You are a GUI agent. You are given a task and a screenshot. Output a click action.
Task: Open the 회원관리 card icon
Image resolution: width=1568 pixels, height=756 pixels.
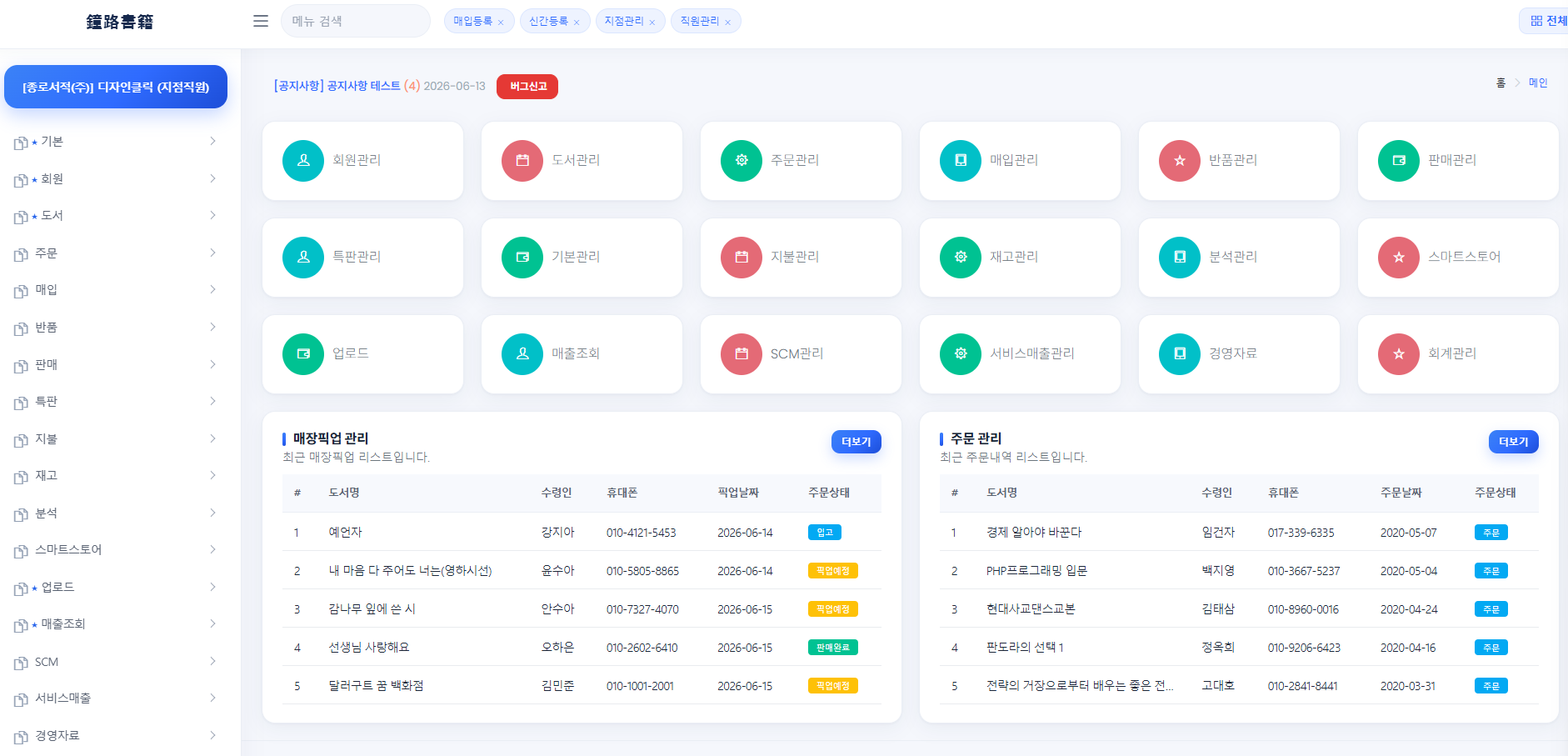pos(303,161)
